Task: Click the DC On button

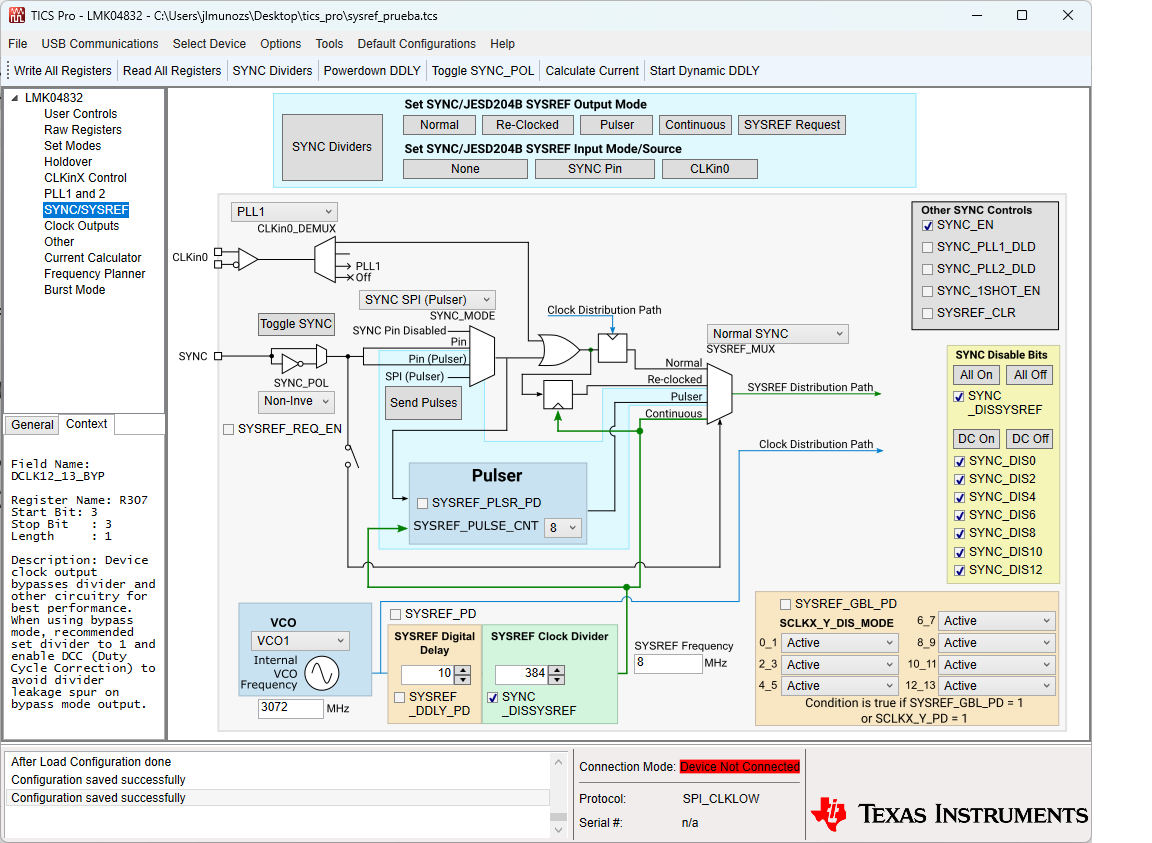Action: point(976,439)
